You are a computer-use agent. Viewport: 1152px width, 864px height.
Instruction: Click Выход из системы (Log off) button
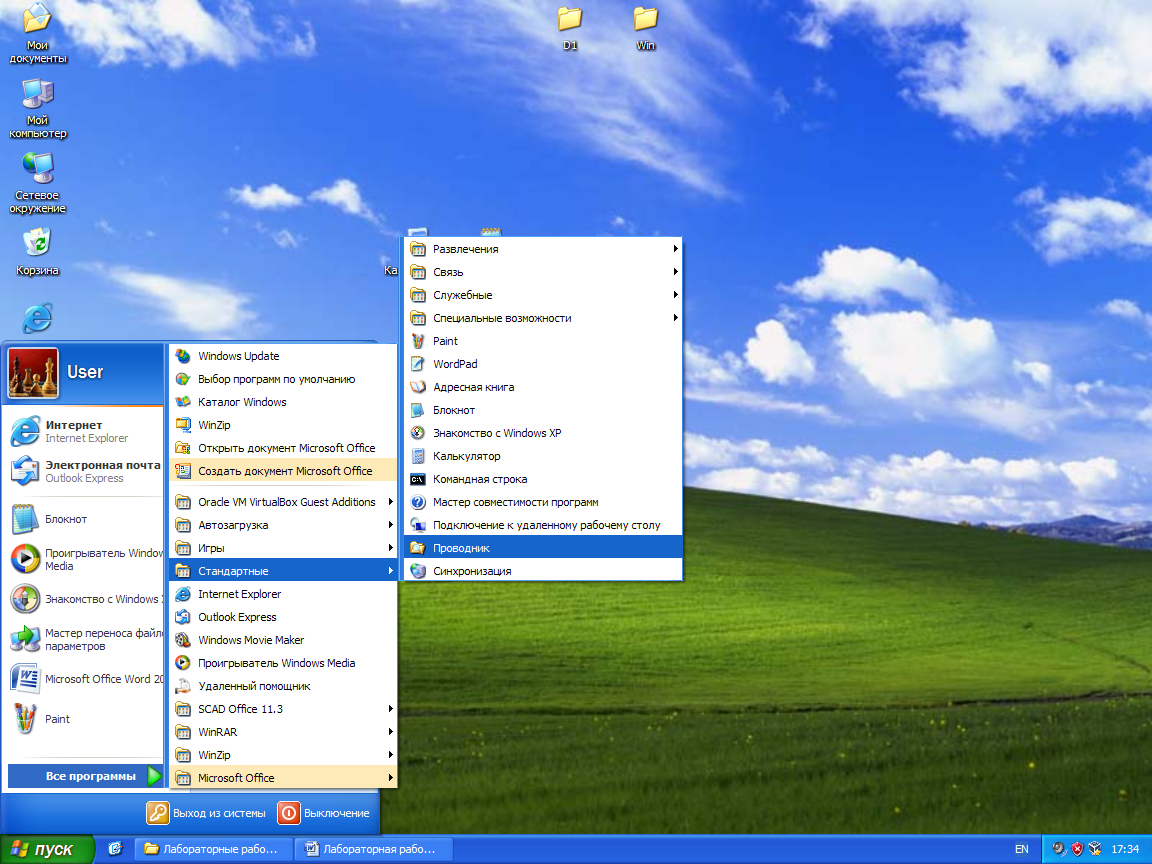click(x=207, y=813)
